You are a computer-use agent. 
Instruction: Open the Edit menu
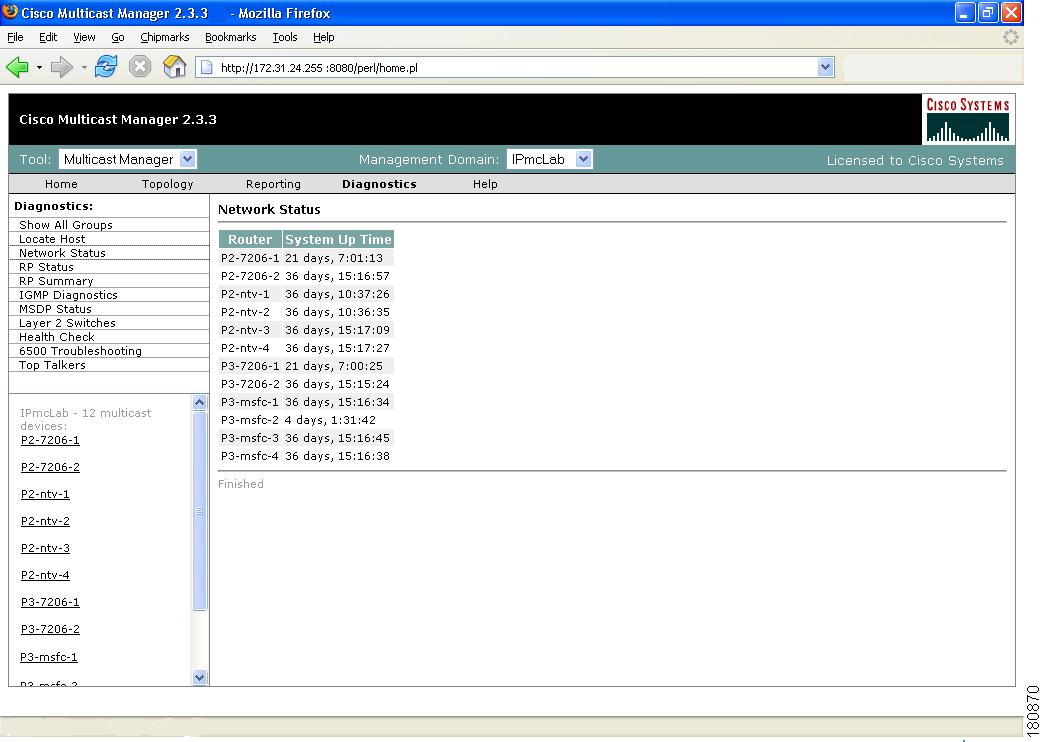(x=48, y=37)
